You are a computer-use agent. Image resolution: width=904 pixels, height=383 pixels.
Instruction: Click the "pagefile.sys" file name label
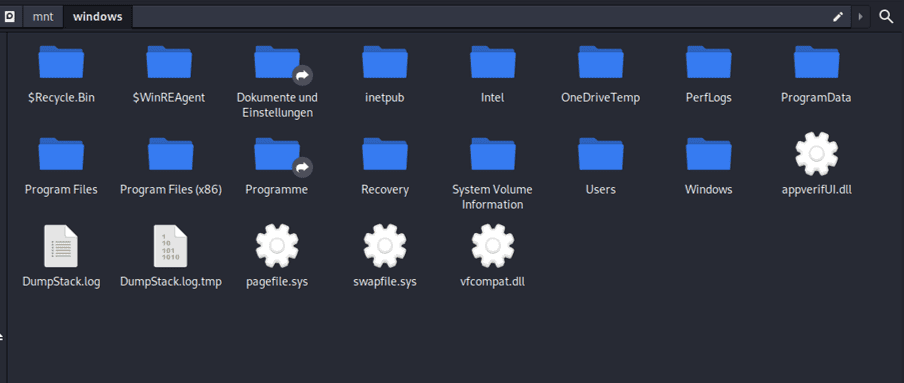[x=277, y=282]
